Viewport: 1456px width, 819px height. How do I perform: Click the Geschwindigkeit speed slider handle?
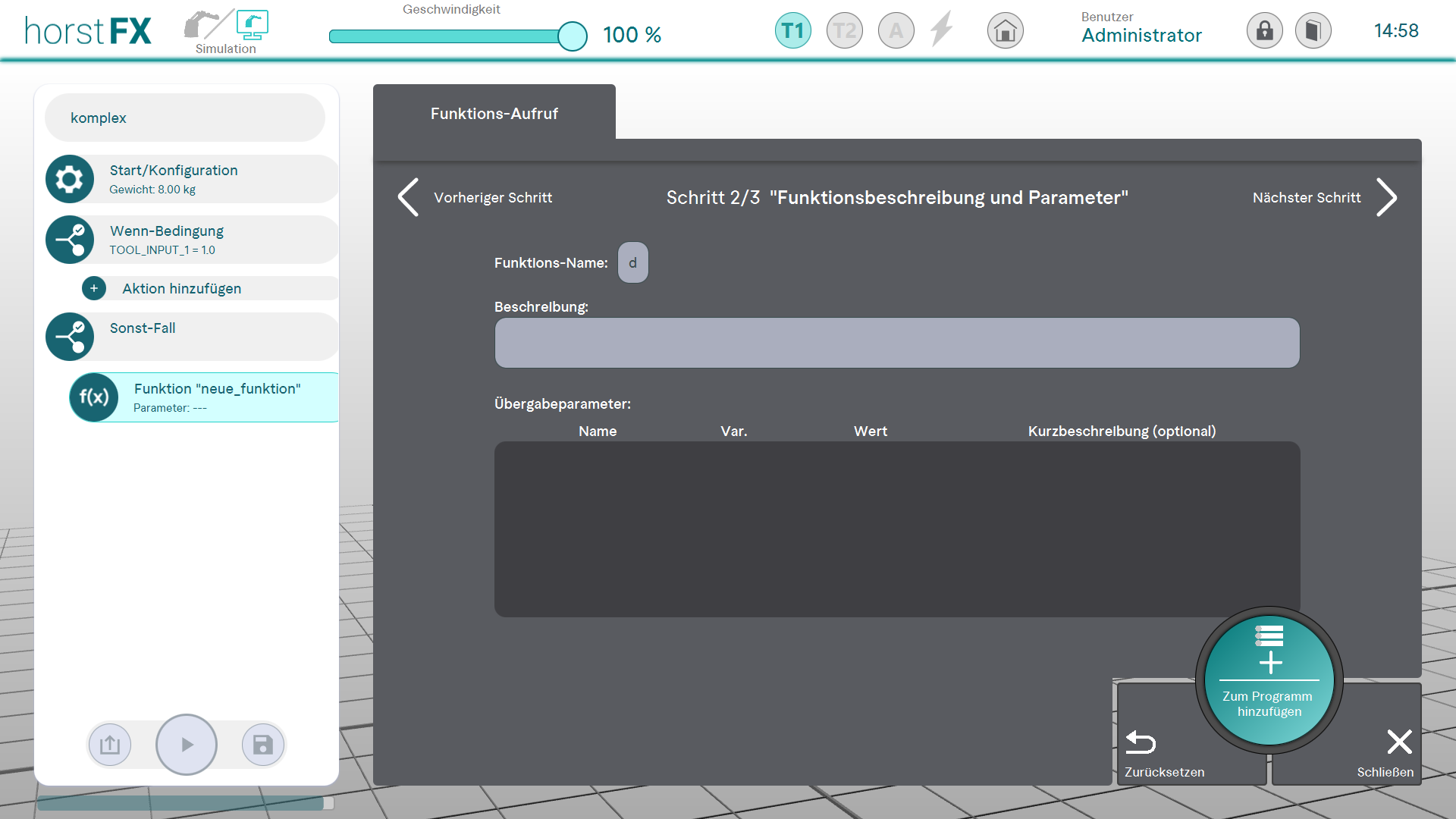[572, 36]
